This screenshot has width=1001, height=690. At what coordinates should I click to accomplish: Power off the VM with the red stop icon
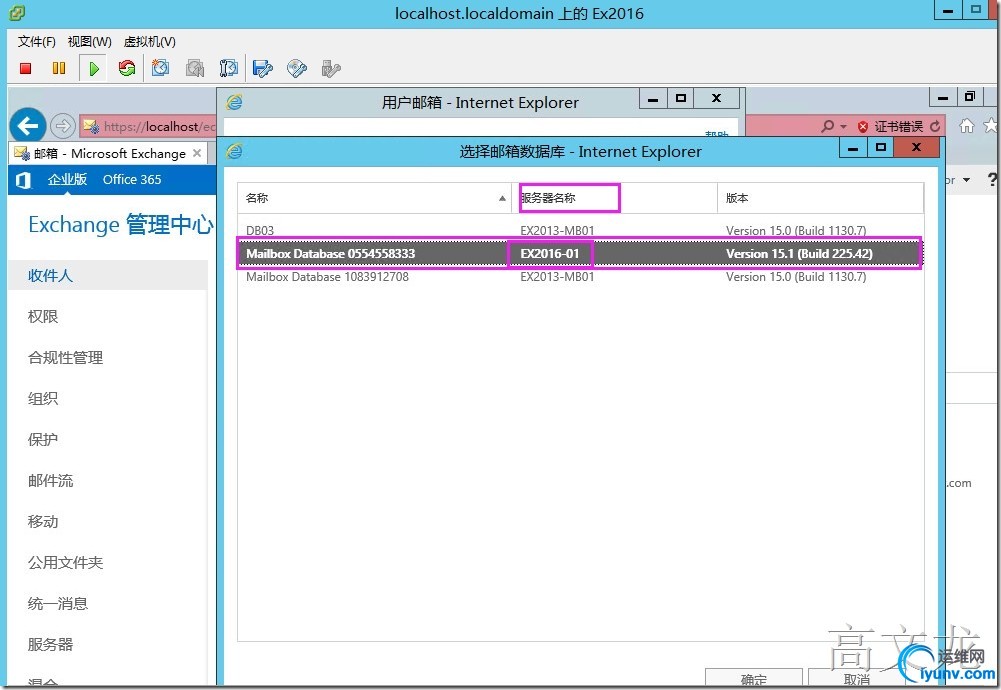[x=26, y=68]
